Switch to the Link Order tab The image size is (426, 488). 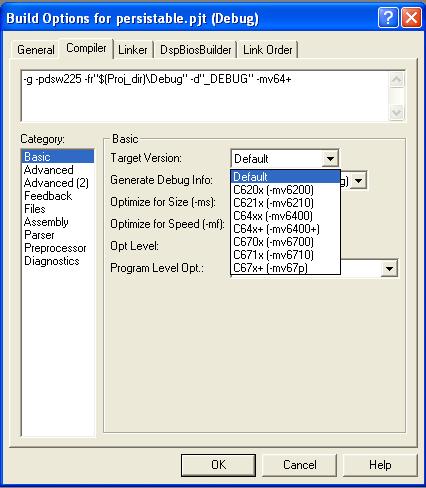(x=268, y=50)
